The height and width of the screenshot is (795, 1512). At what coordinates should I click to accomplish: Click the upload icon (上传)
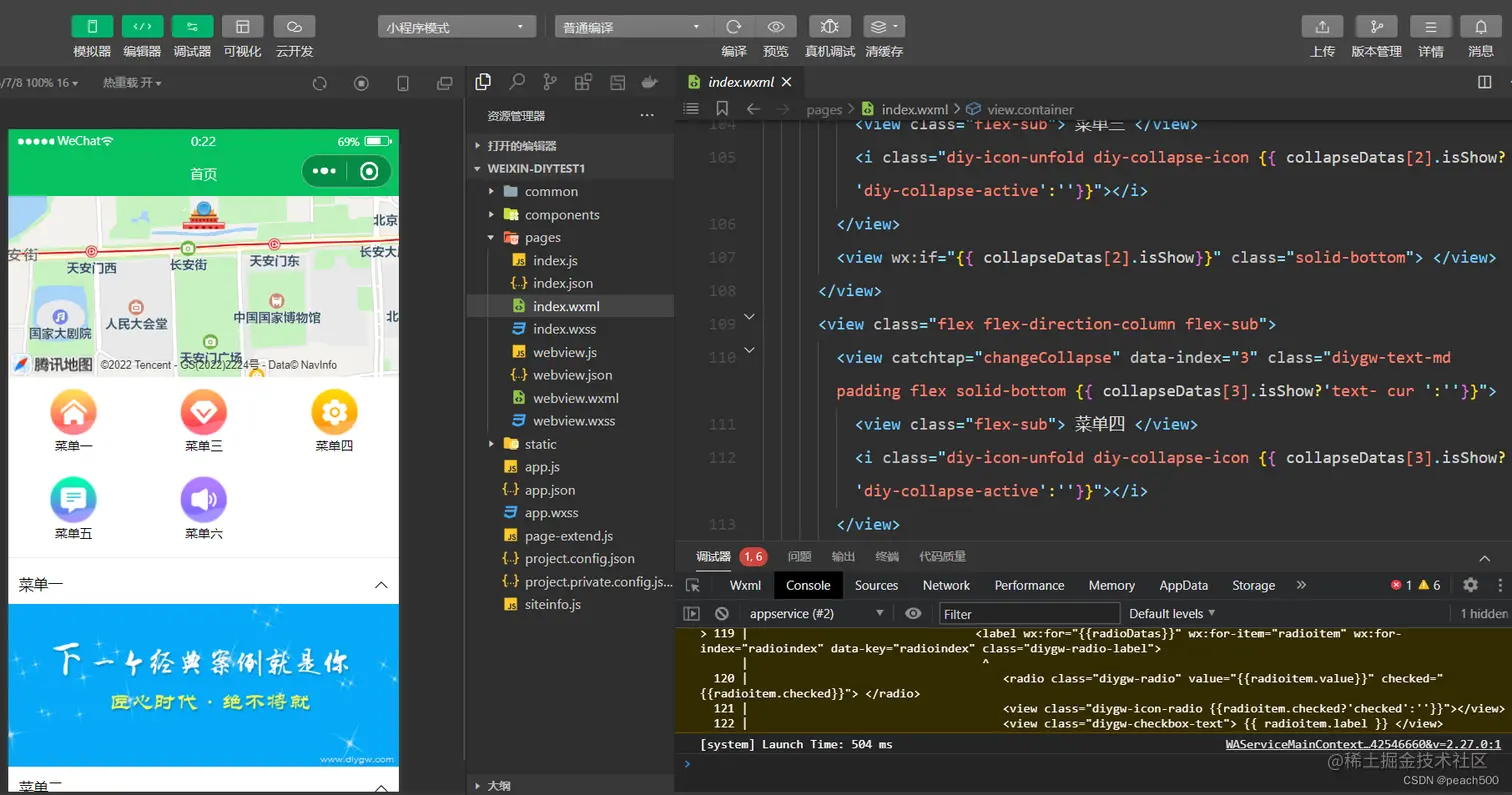click(1322, 27)
